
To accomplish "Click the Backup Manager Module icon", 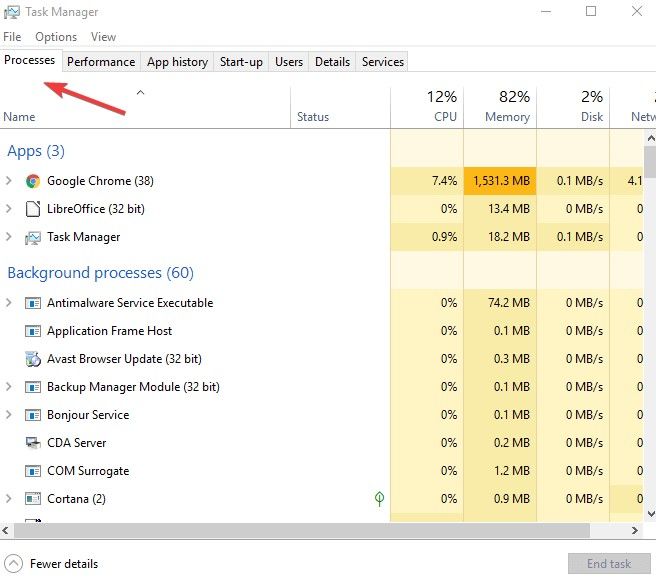I will 33,387.
